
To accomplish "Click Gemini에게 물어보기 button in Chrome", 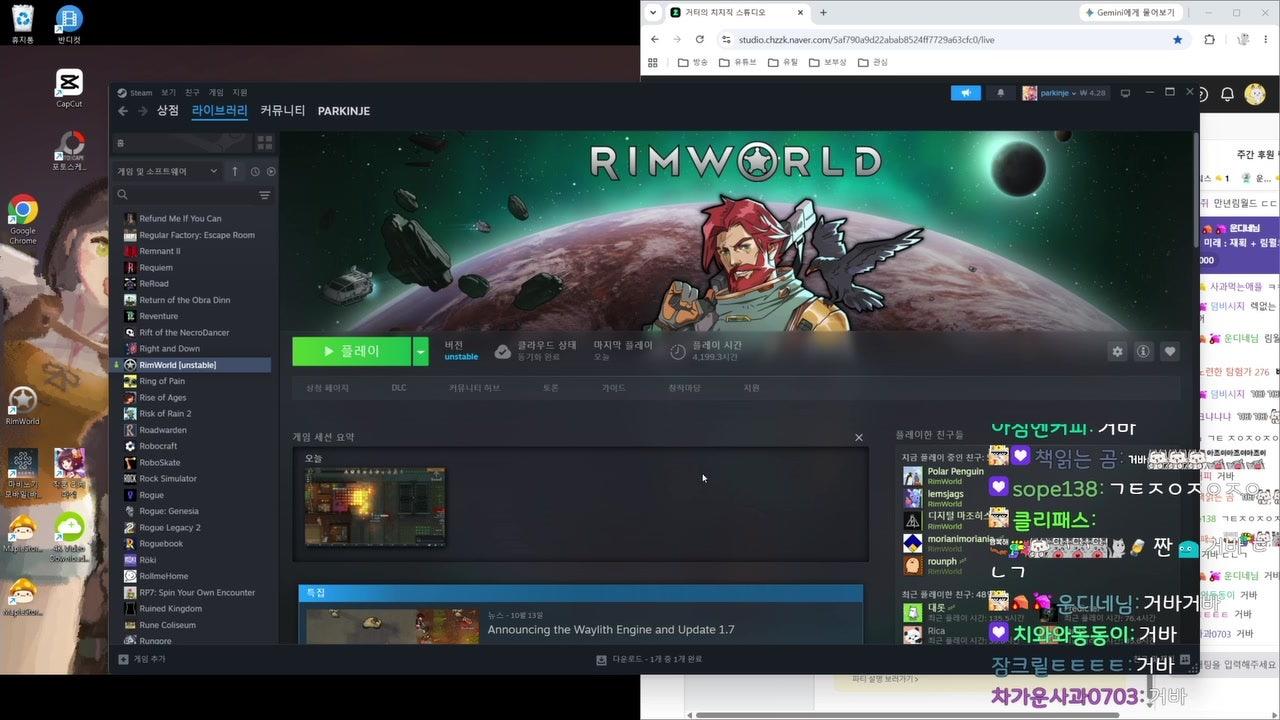I will coord(1133,12).
